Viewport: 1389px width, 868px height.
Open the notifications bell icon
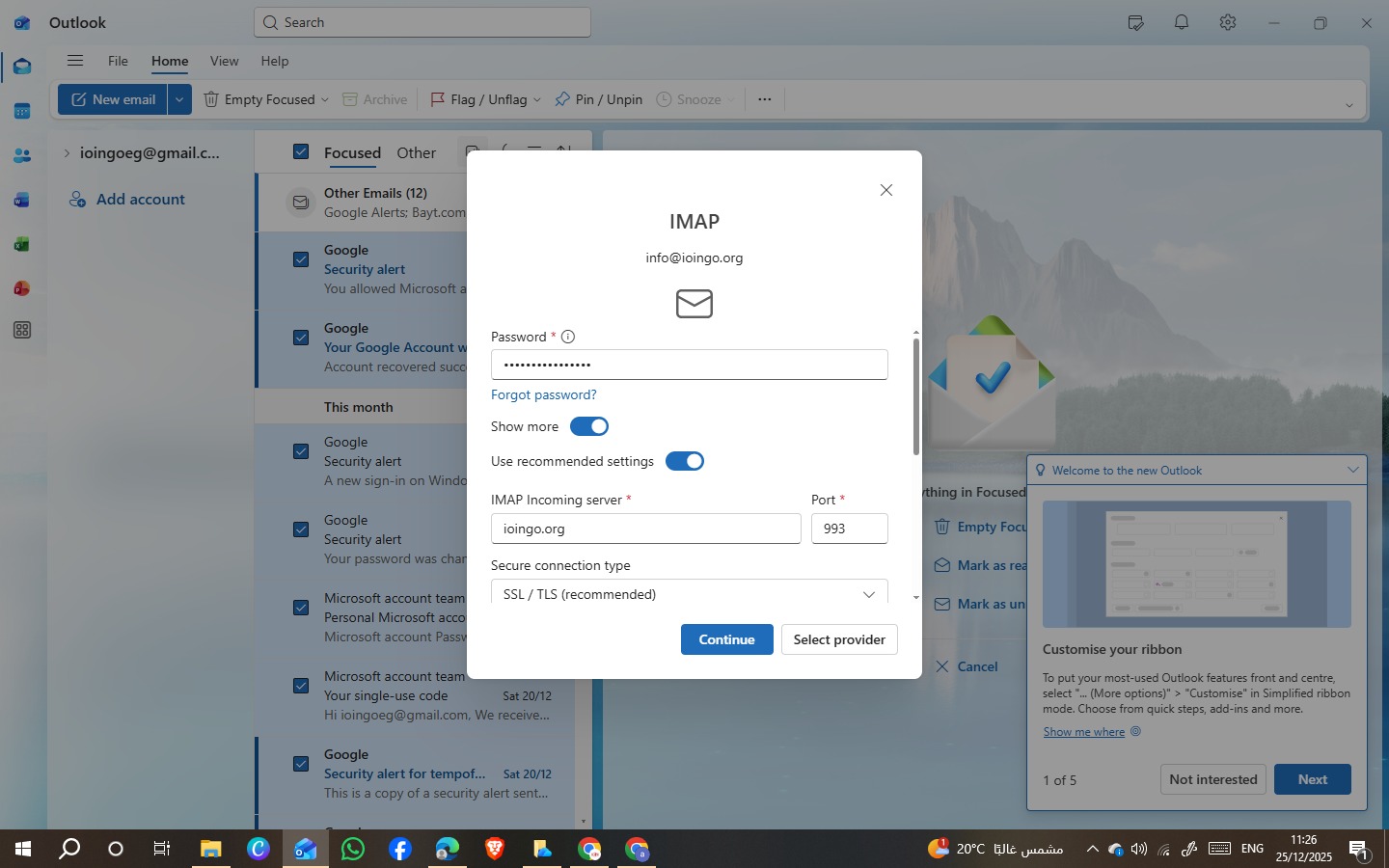(1181, 22)
